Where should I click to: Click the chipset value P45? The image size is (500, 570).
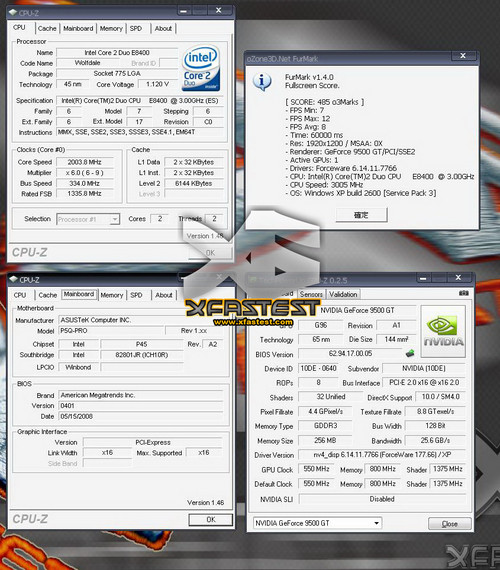coord(142,344)
